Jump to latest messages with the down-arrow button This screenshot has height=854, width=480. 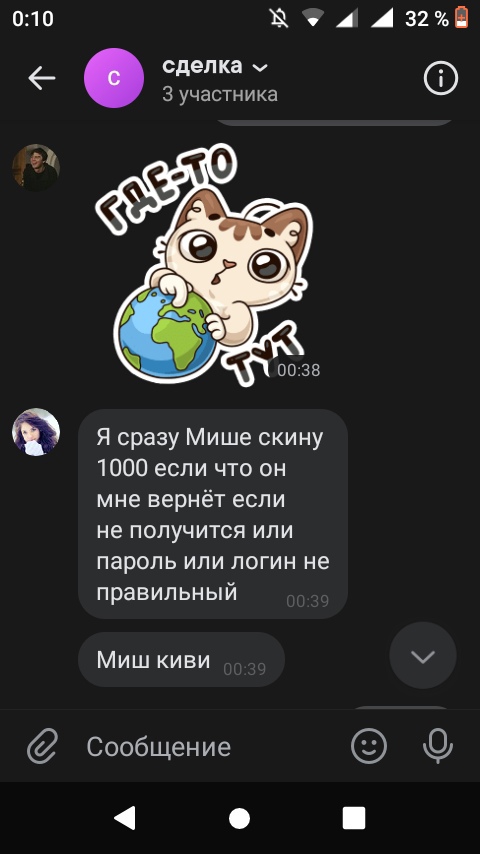[423, 656]
